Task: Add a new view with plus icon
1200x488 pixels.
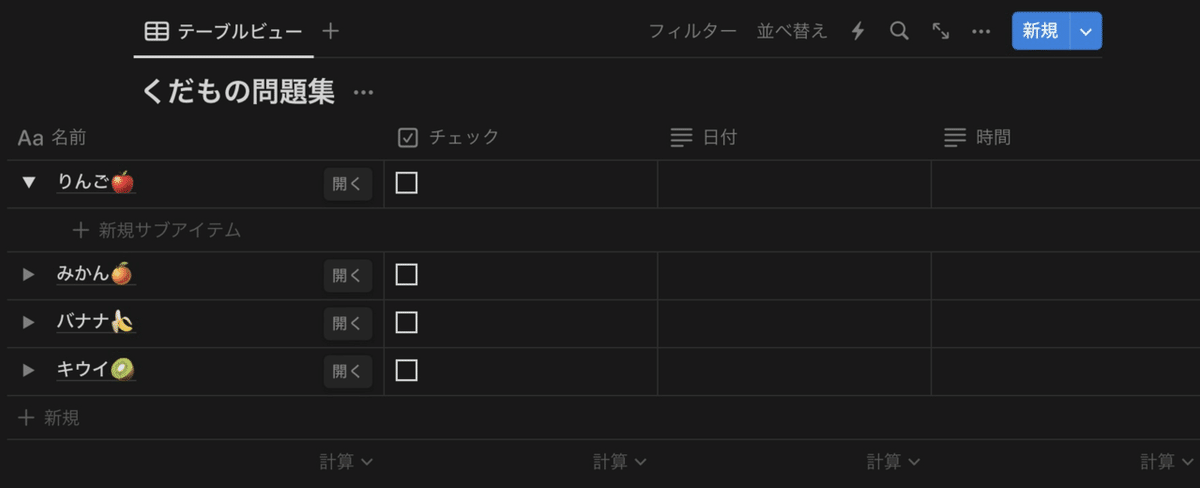Action: (x=331, y=31)
